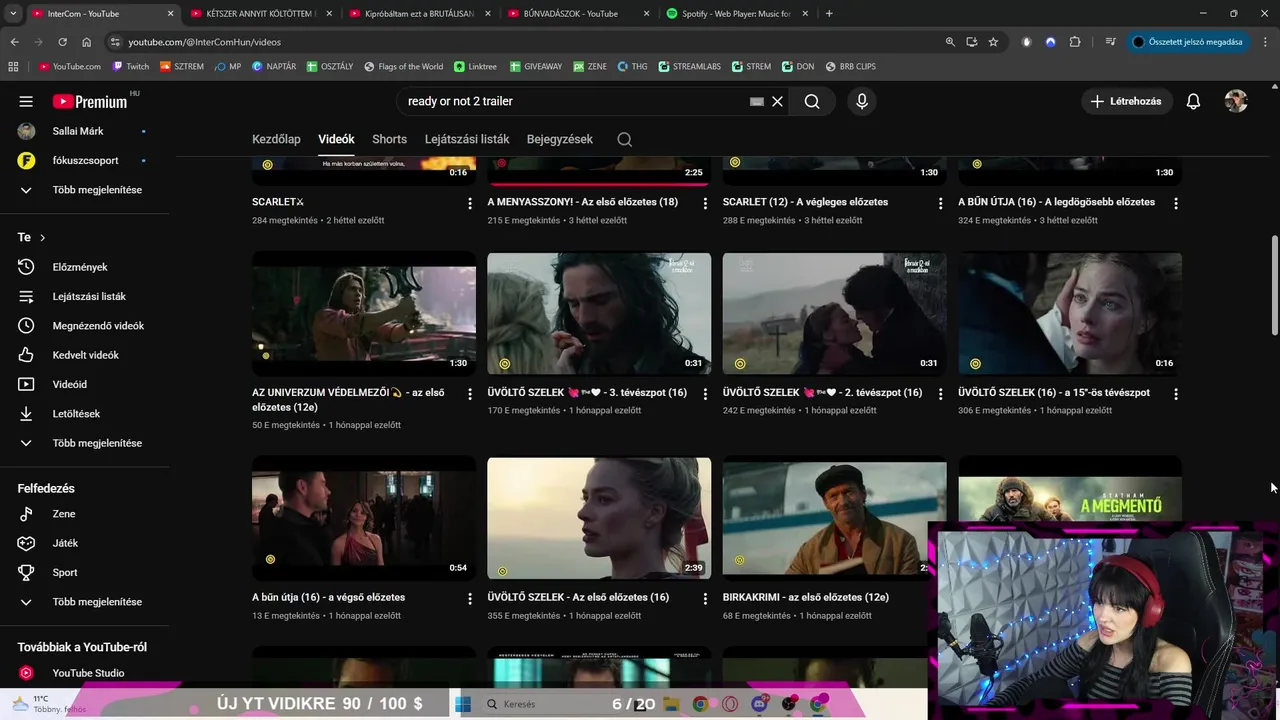Open options for SCARLET (12) video

[x=940, y=203]
